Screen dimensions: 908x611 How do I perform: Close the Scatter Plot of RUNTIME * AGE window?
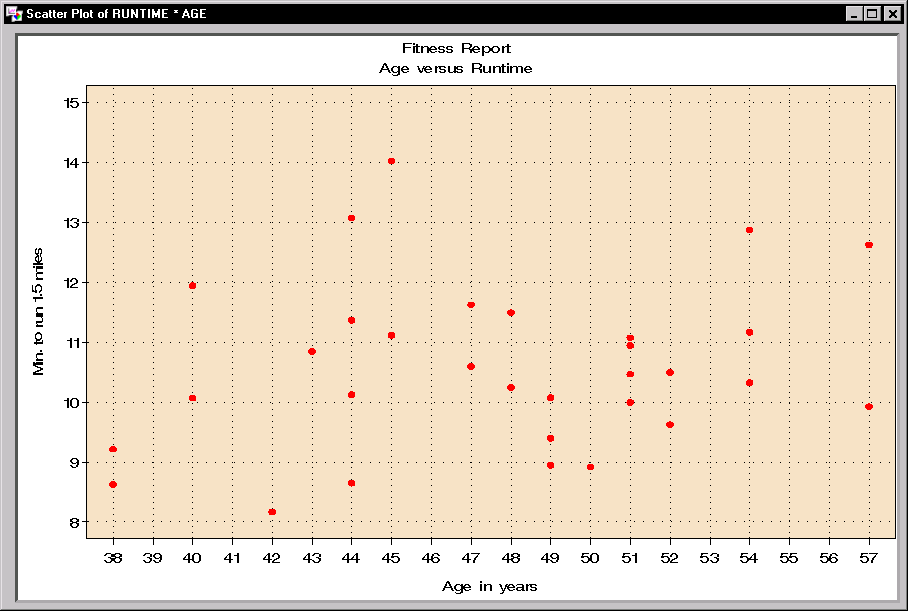tap(890, 14)
